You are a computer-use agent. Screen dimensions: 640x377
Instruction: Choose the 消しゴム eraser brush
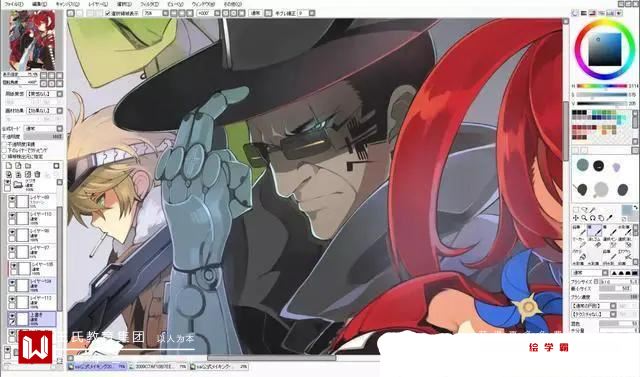594,244
